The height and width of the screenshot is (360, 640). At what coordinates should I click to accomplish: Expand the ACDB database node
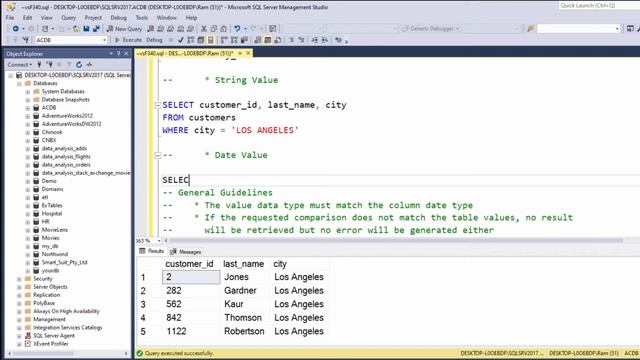pos(28,108)
